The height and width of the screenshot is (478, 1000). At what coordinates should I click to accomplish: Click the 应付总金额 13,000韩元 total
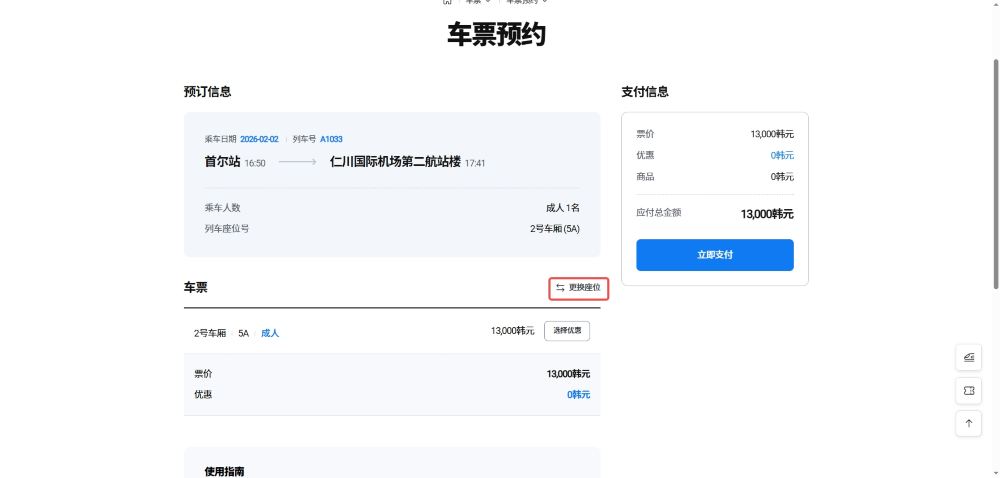click(766, 213)
